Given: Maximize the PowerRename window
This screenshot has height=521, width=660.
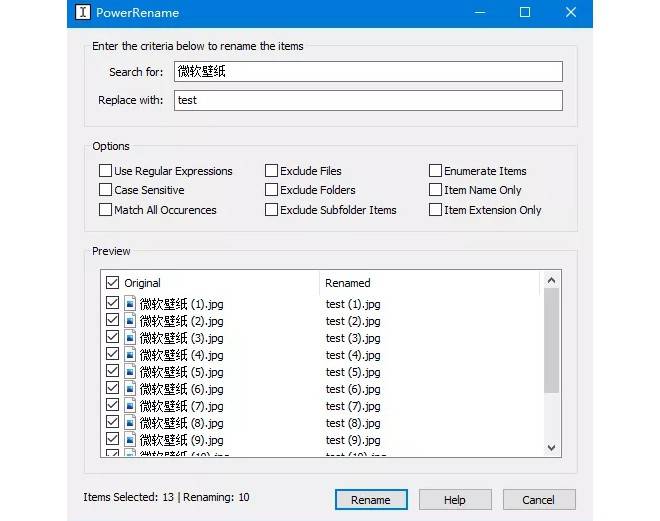Looking at the screenshot, I should tap(525, 12).
